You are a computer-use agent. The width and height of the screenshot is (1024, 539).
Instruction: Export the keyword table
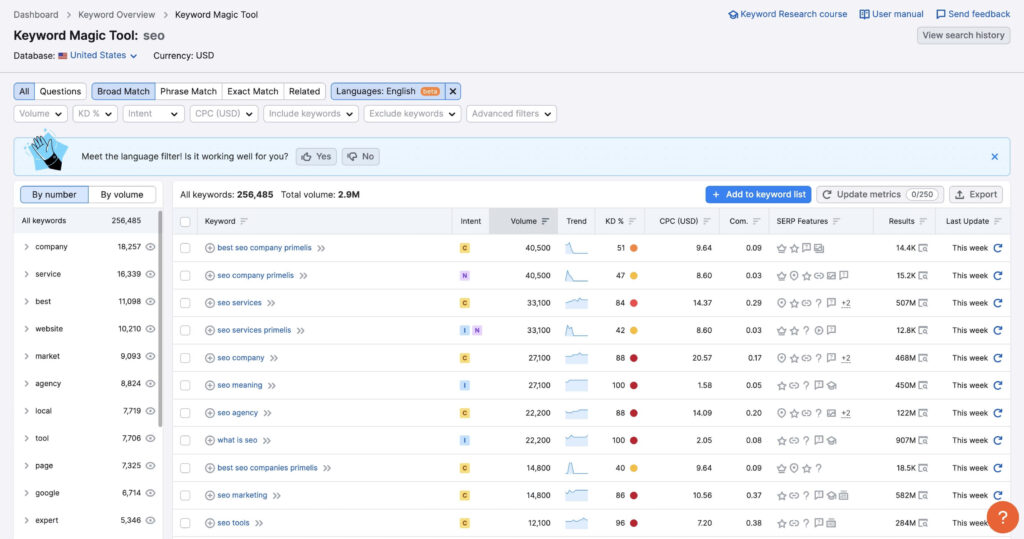coord(977,195)
